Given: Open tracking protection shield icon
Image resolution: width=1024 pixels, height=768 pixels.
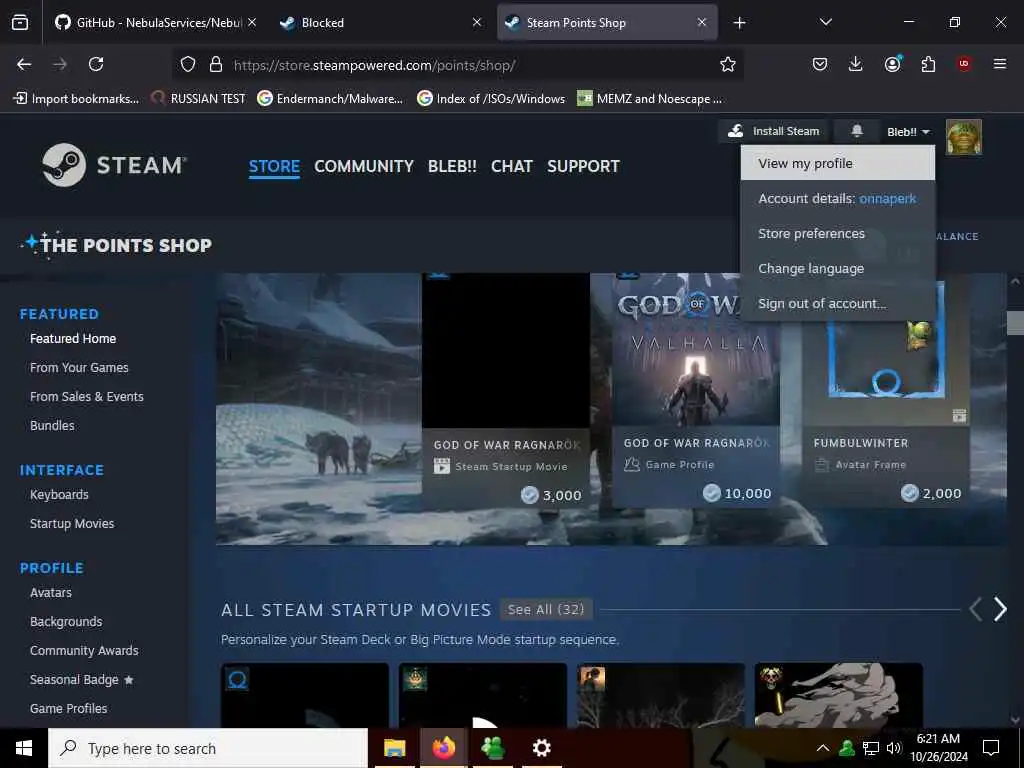Looking at the screenshot, I should (188, 65).
